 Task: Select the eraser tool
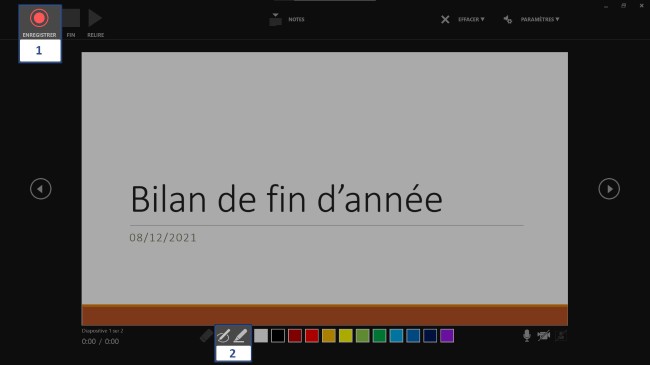pos(206,336)
